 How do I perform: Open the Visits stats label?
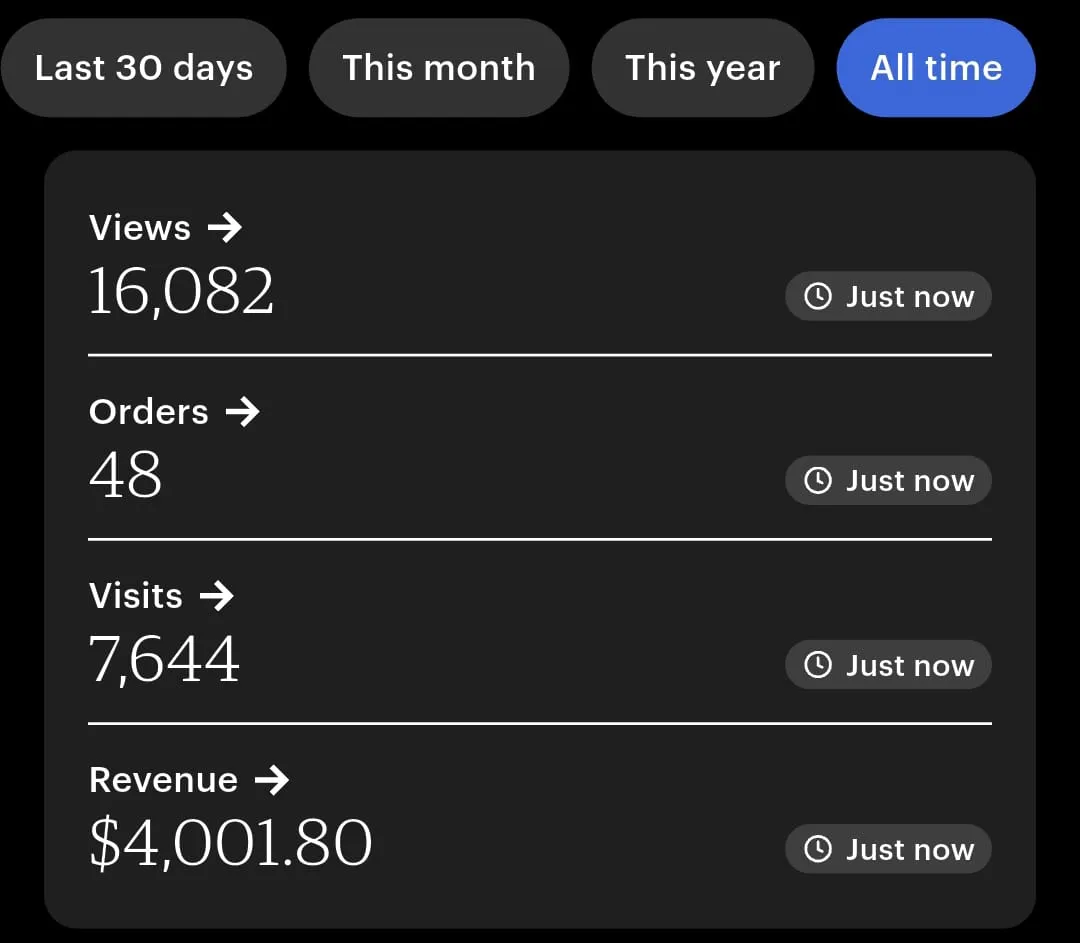pyautogui.click(x=136, y=596)
